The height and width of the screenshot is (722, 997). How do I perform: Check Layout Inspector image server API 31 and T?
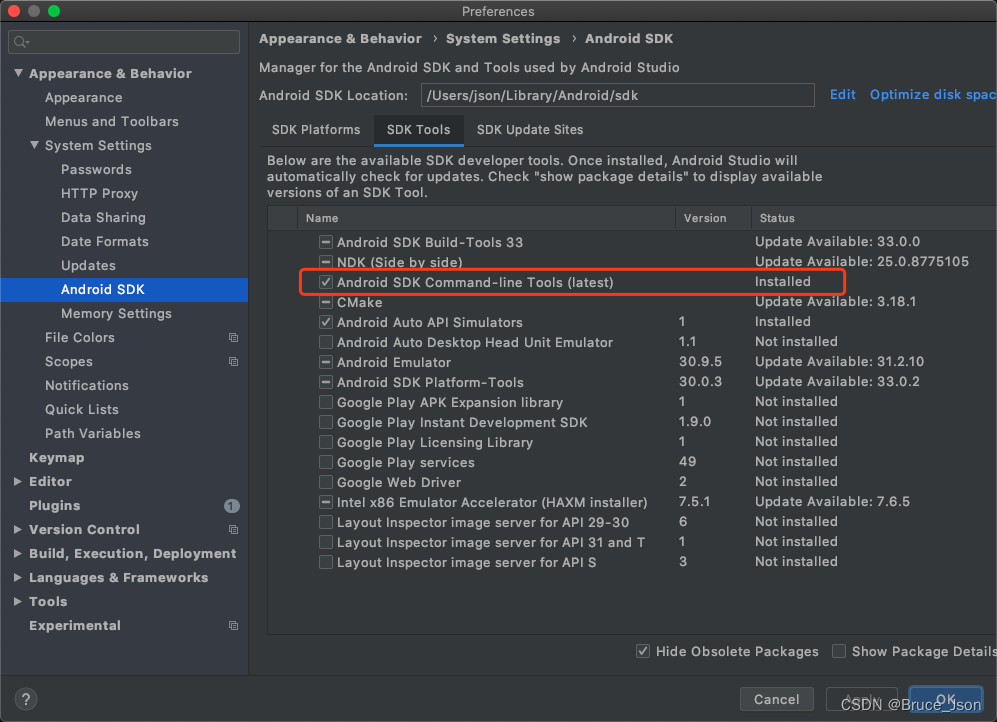[x=326, y=542]
